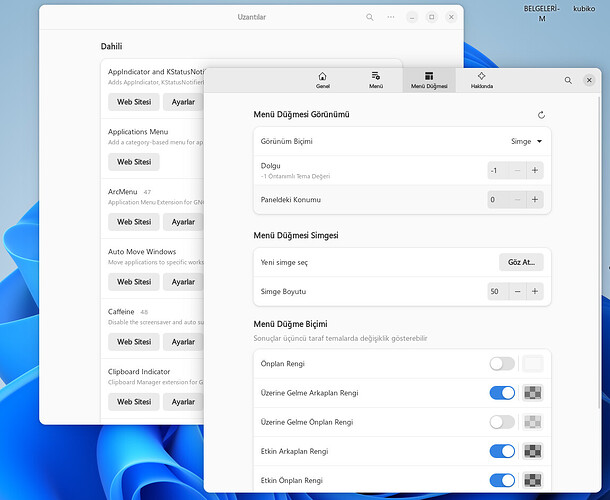This screenshot has height=500, width=610.
Task: Switch to the Genel tab
Action: click(323, 80)
